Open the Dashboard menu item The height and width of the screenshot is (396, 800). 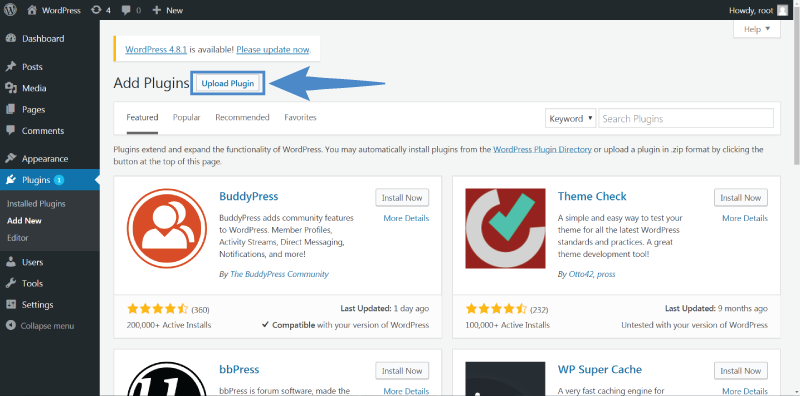click(x=43, y=38)
